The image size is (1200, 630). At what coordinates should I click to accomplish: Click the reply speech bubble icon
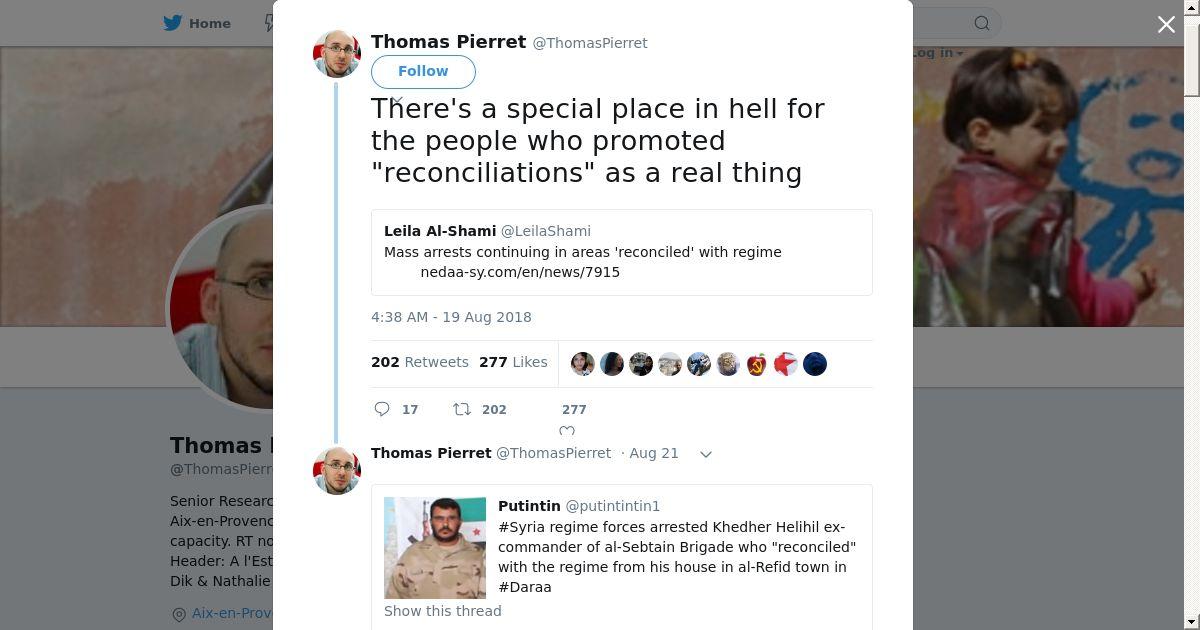[x=382, y=409]
